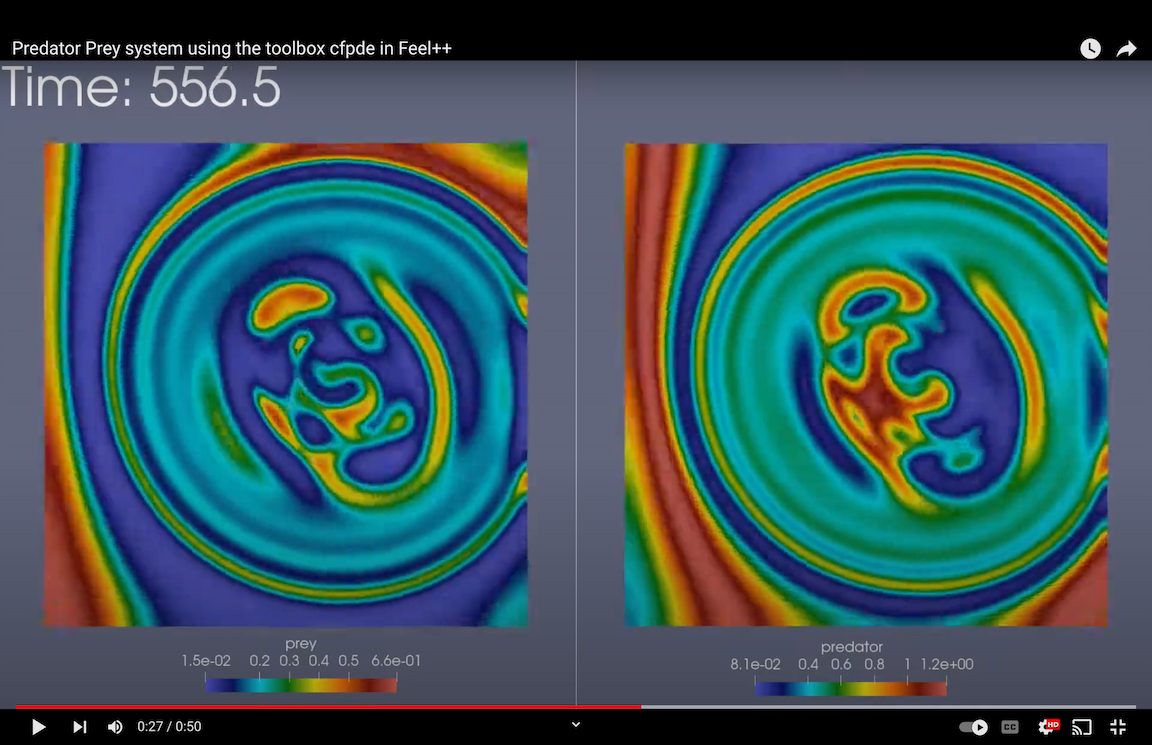Click the predator simulation plot
The width and height of the screenshot is (1152, 745).
866,385
